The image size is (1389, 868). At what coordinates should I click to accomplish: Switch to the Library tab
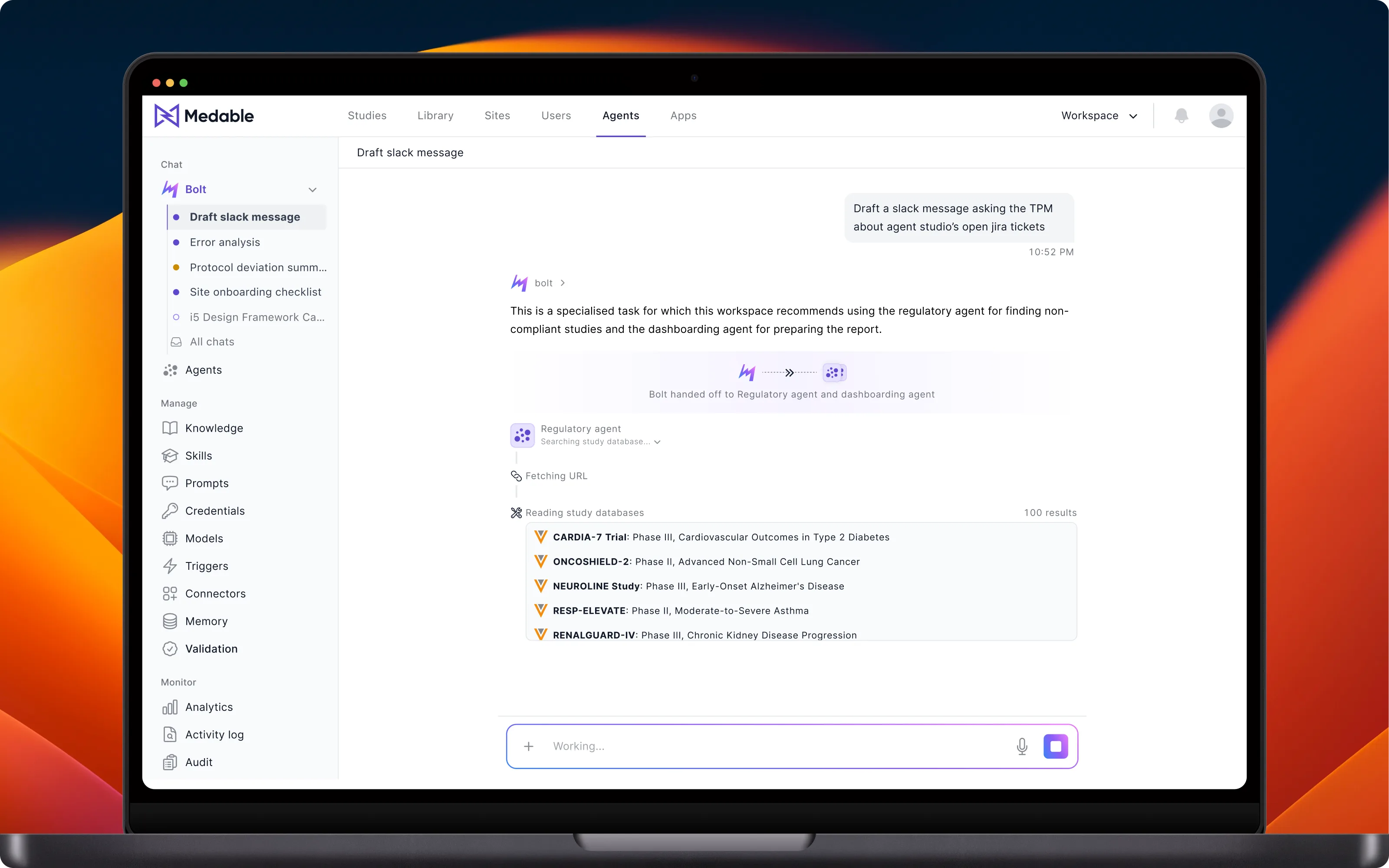[x=436, y=116]
